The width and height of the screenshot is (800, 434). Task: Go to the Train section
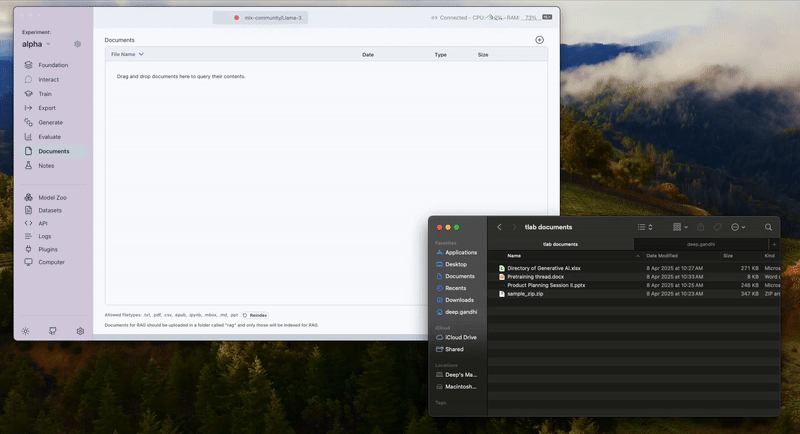point(44,93)
